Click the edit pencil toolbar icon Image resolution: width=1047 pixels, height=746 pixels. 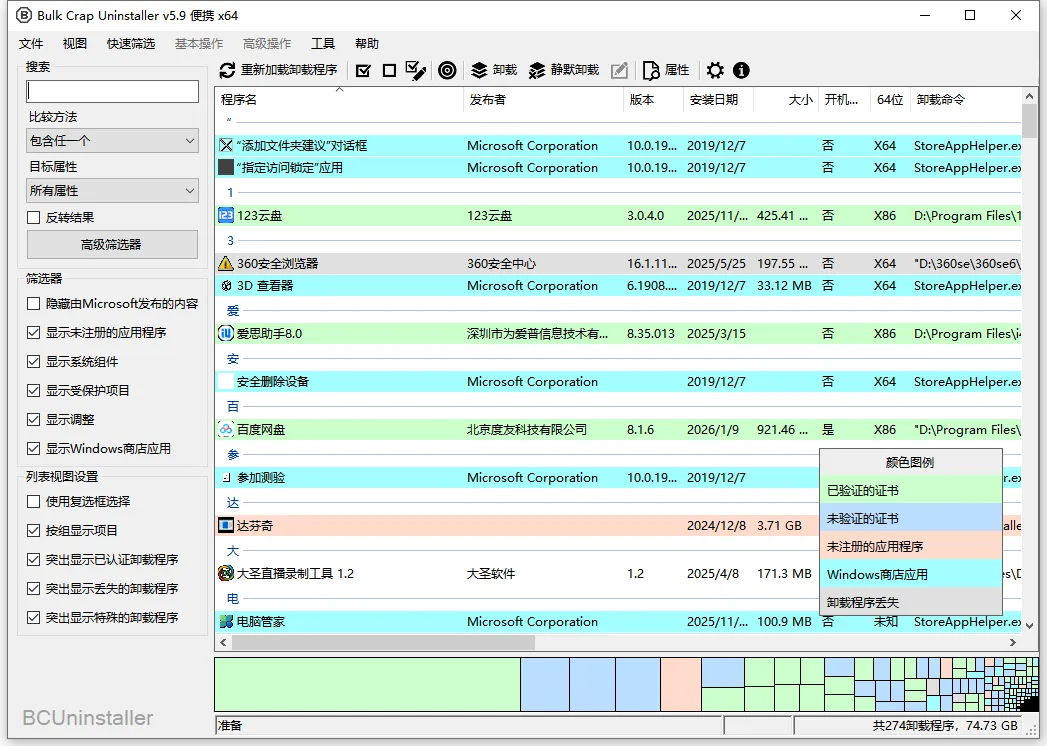coord(619,70)
